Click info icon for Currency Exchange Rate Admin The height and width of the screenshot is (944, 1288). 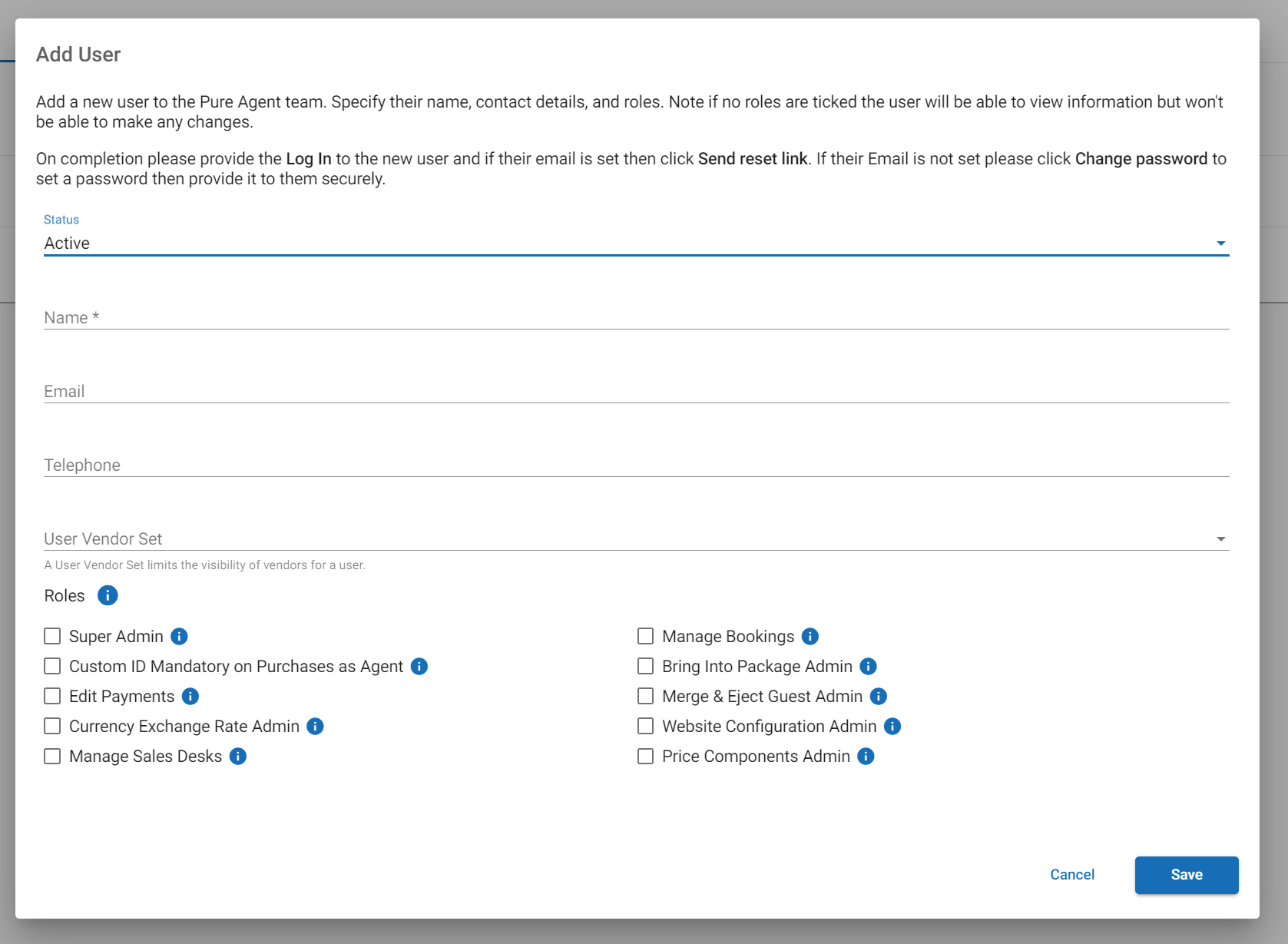pyautogui.click(x=315, y=726)
